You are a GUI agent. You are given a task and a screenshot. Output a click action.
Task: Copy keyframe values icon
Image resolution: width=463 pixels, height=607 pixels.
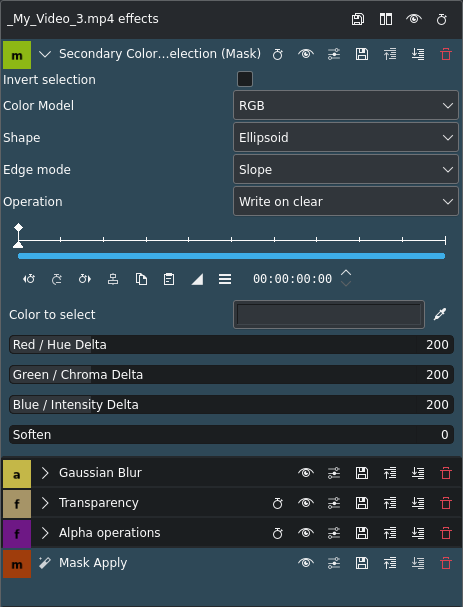(x=141, y=279)
